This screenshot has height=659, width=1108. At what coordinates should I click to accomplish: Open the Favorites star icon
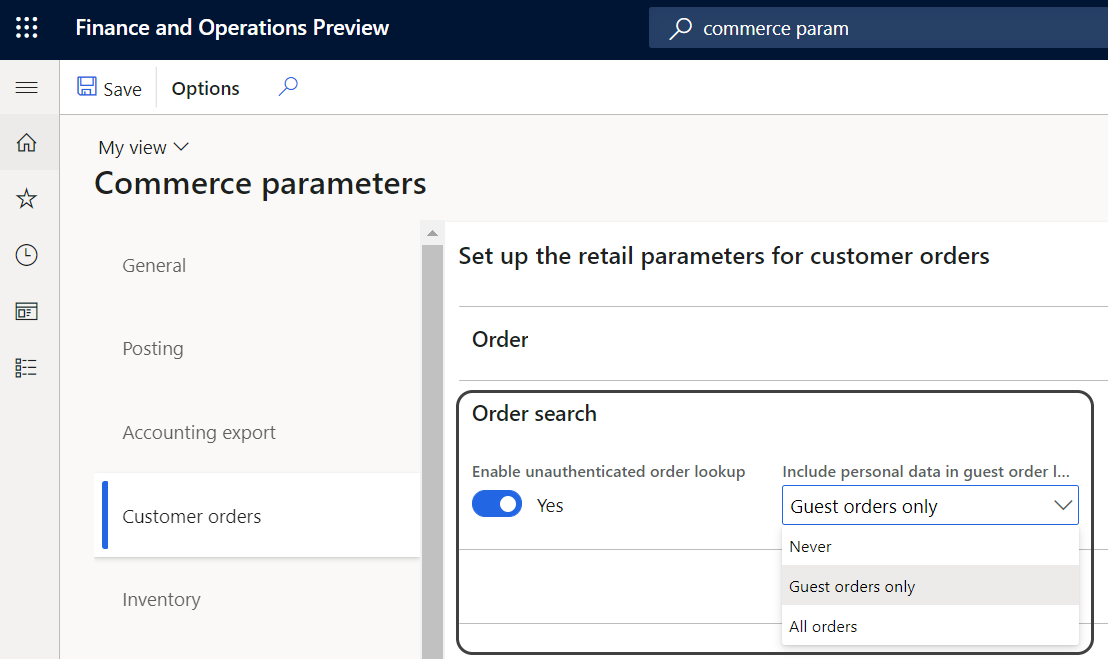point(29,198)
